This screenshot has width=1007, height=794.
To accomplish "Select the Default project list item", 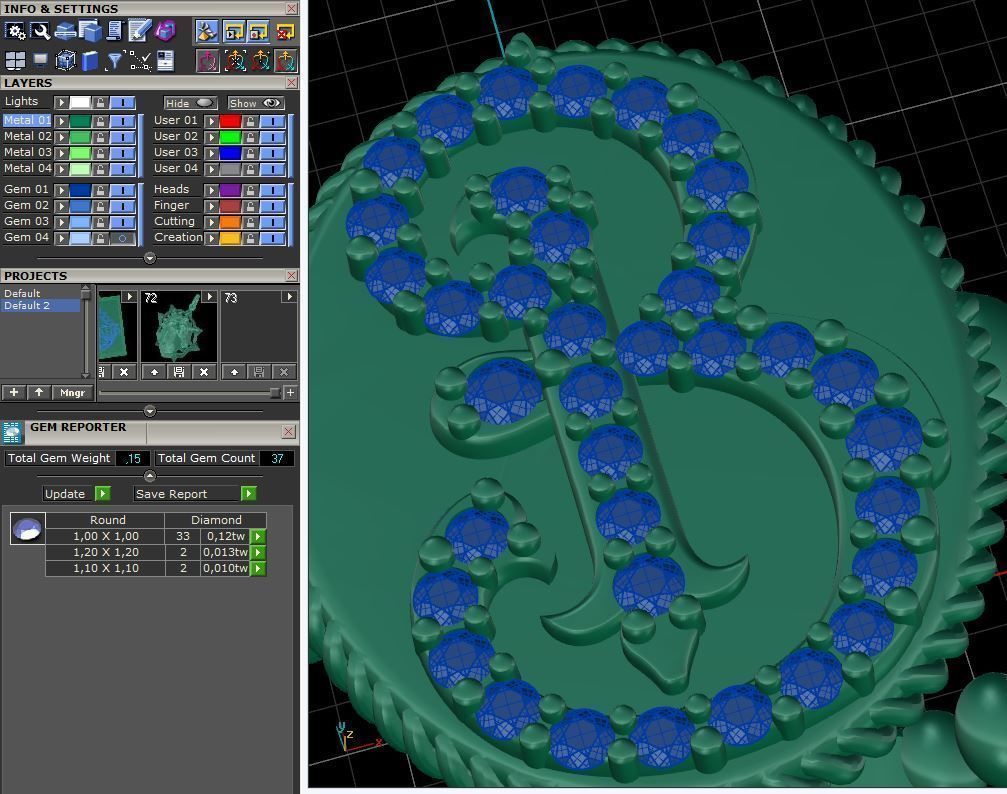I will (22, 294).
